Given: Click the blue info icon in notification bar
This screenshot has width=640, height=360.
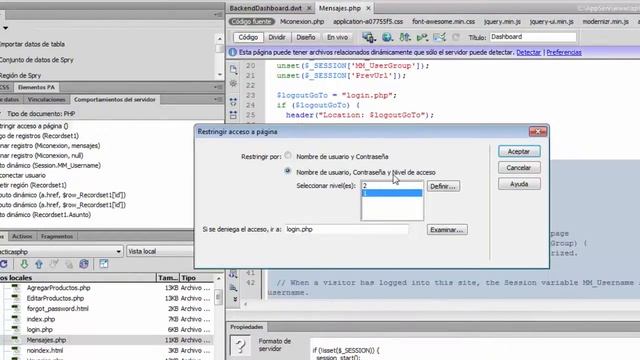Looking at the screenshot, I should (233, 52).
